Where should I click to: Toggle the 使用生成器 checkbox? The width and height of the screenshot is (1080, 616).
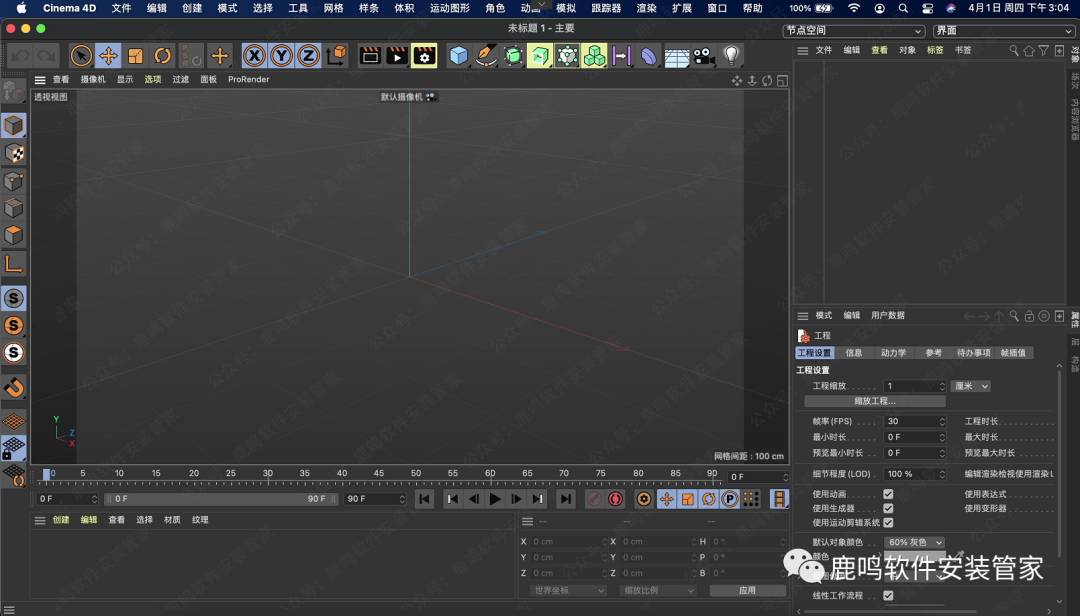[x=888, y=508]
